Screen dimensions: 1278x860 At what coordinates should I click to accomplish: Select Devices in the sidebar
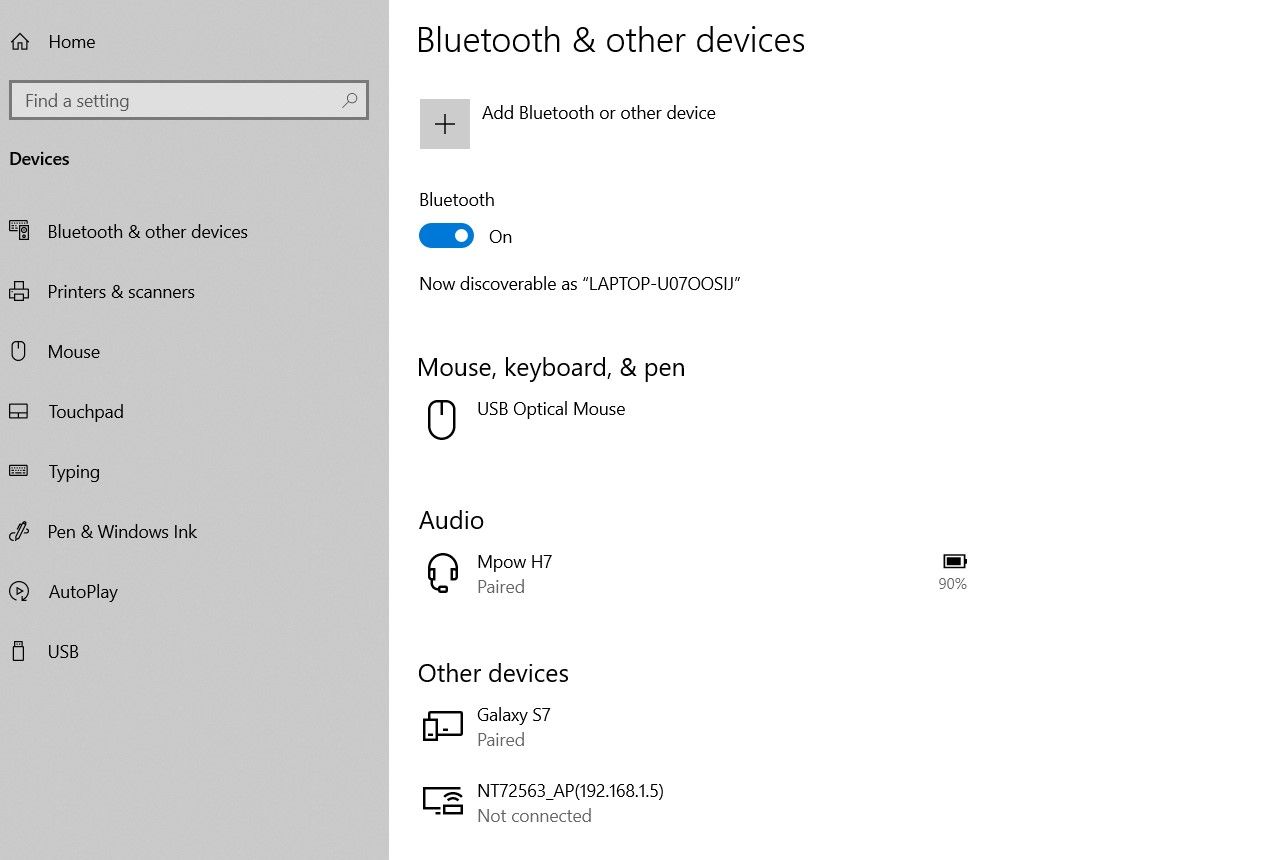[39, 158]
